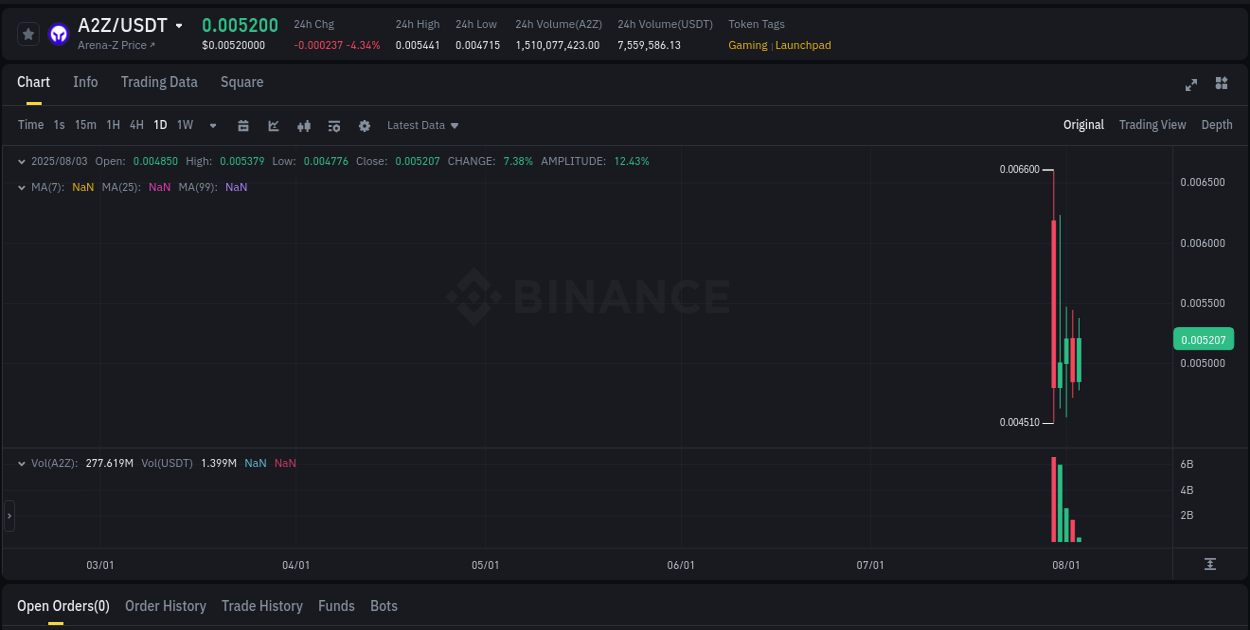Open the extra time intervals dropdown arrow
Image resolution: width=1250 pixels, height=630 pixels.
coord(212,125)
